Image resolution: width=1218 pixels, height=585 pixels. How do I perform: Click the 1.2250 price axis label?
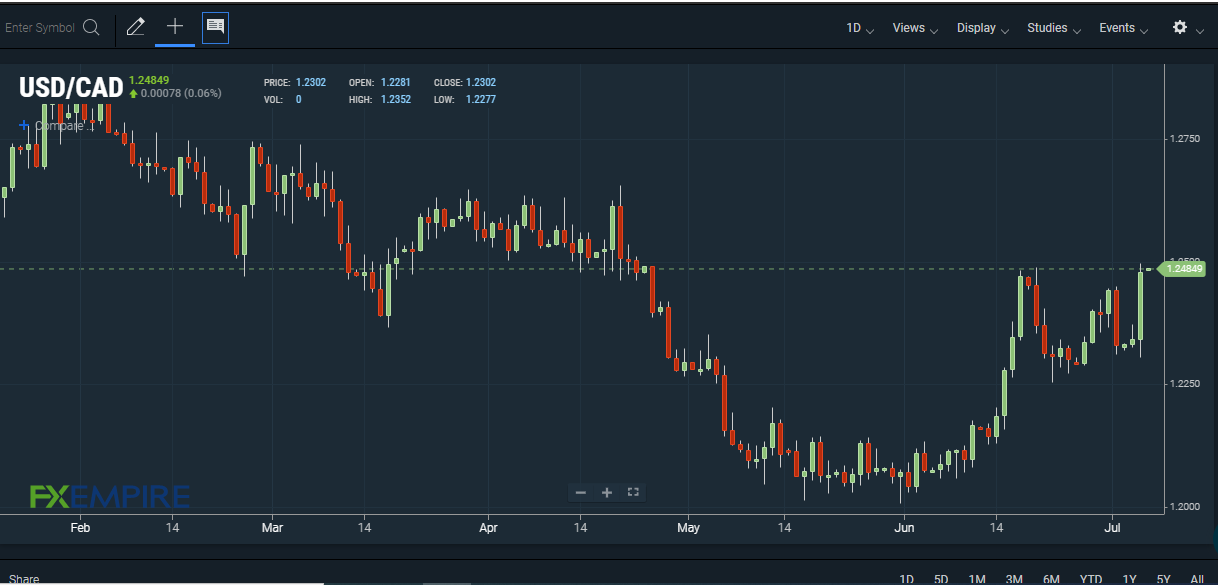point(1185,384)
